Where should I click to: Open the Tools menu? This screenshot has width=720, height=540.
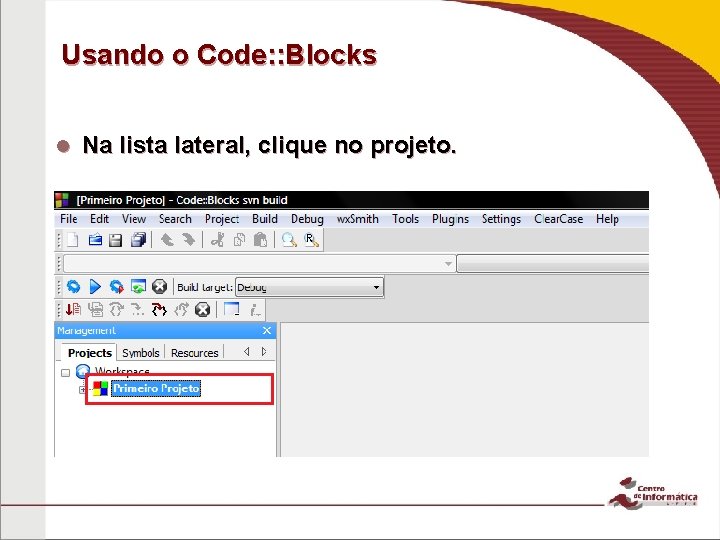pyautogui.click(x=405, y=219)
